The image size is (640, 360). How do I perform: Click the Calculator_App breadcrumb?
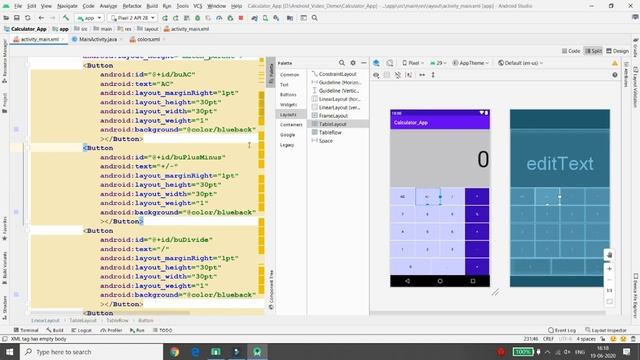click(x=25, y=29)
